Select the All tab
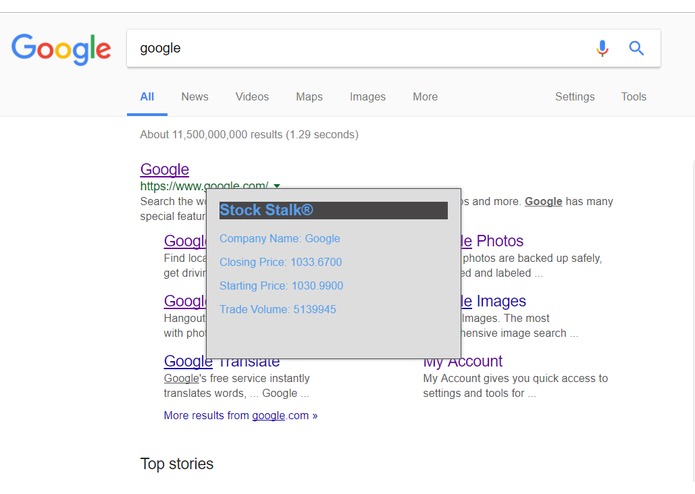 click(147, 97)
